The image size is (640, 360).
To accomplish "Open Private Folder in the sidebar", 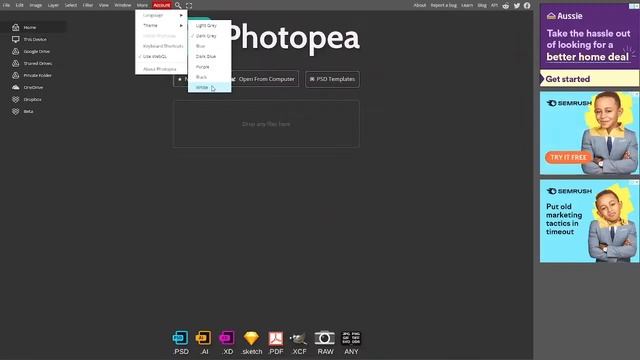I will [33, 75].
